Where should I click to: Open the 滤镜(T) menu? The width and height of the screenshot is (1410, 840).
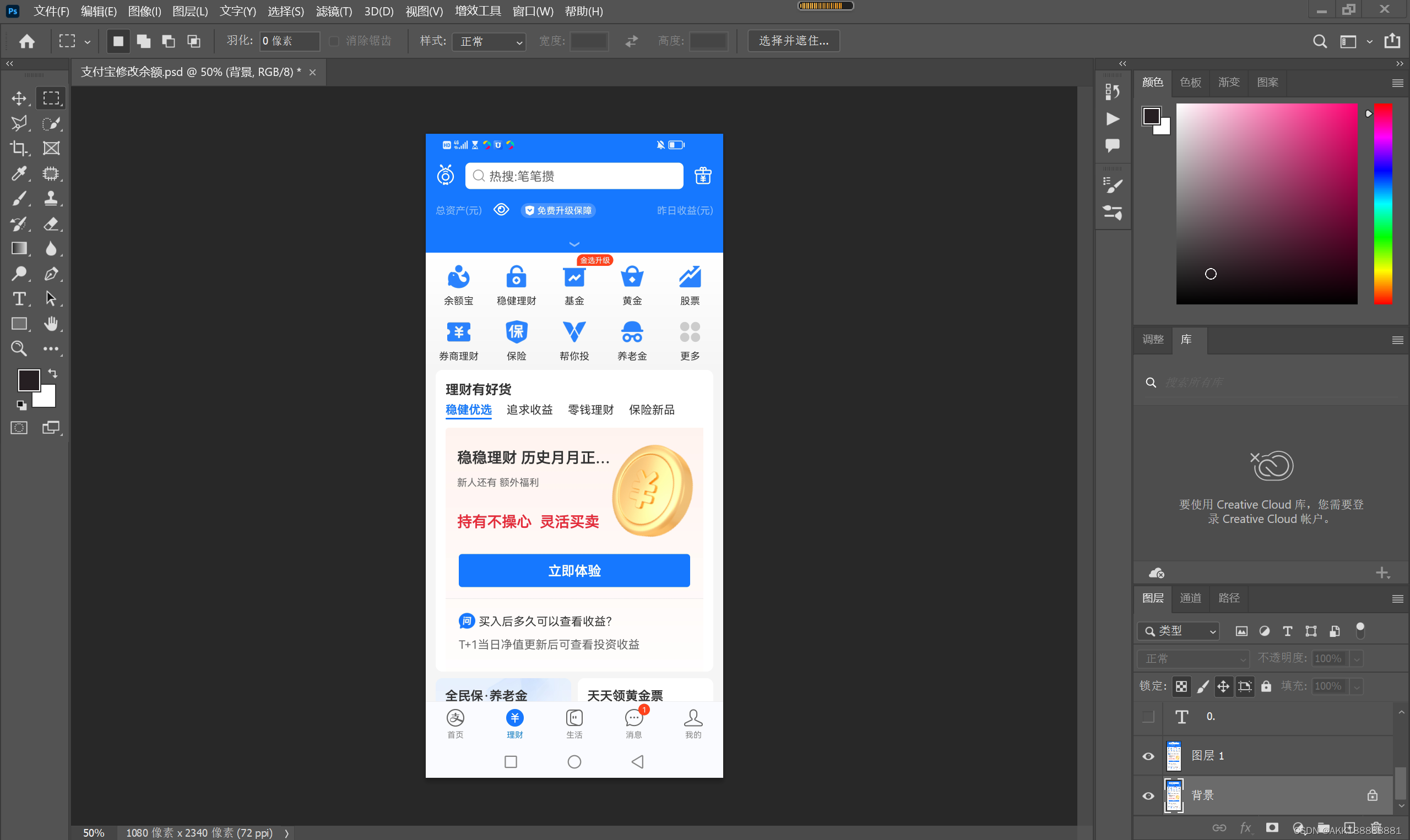tap(334, 12)
